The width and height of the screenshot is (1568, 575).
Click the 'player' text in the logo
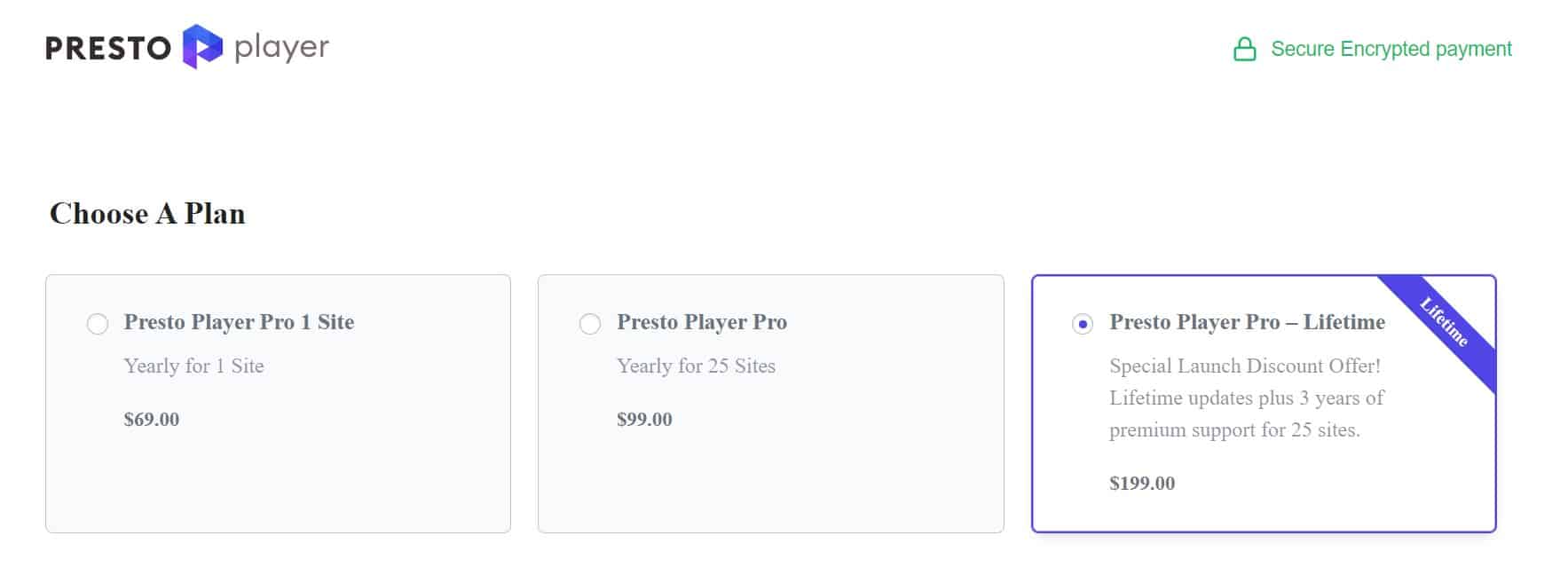pos(281,47)
